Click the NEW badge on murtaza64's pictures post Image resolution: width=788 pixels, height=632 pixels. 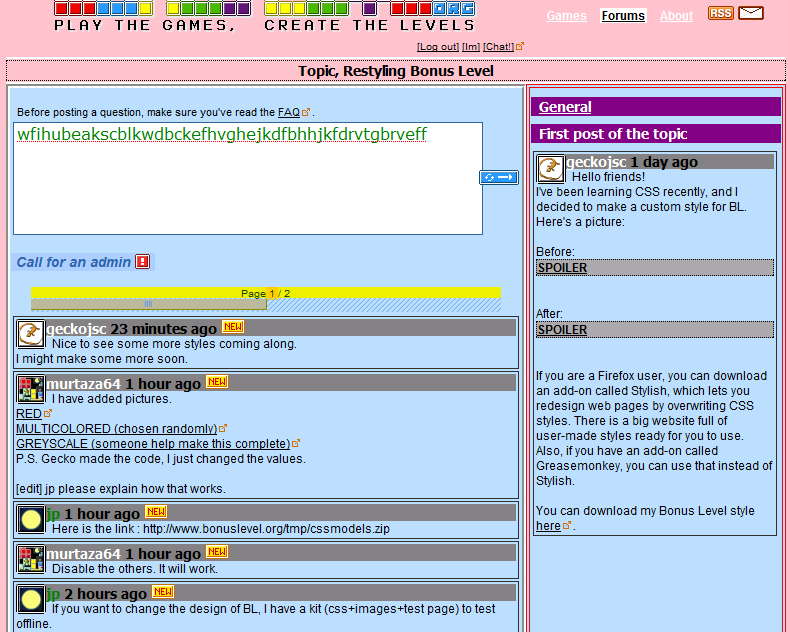click(x=217, y=382)
